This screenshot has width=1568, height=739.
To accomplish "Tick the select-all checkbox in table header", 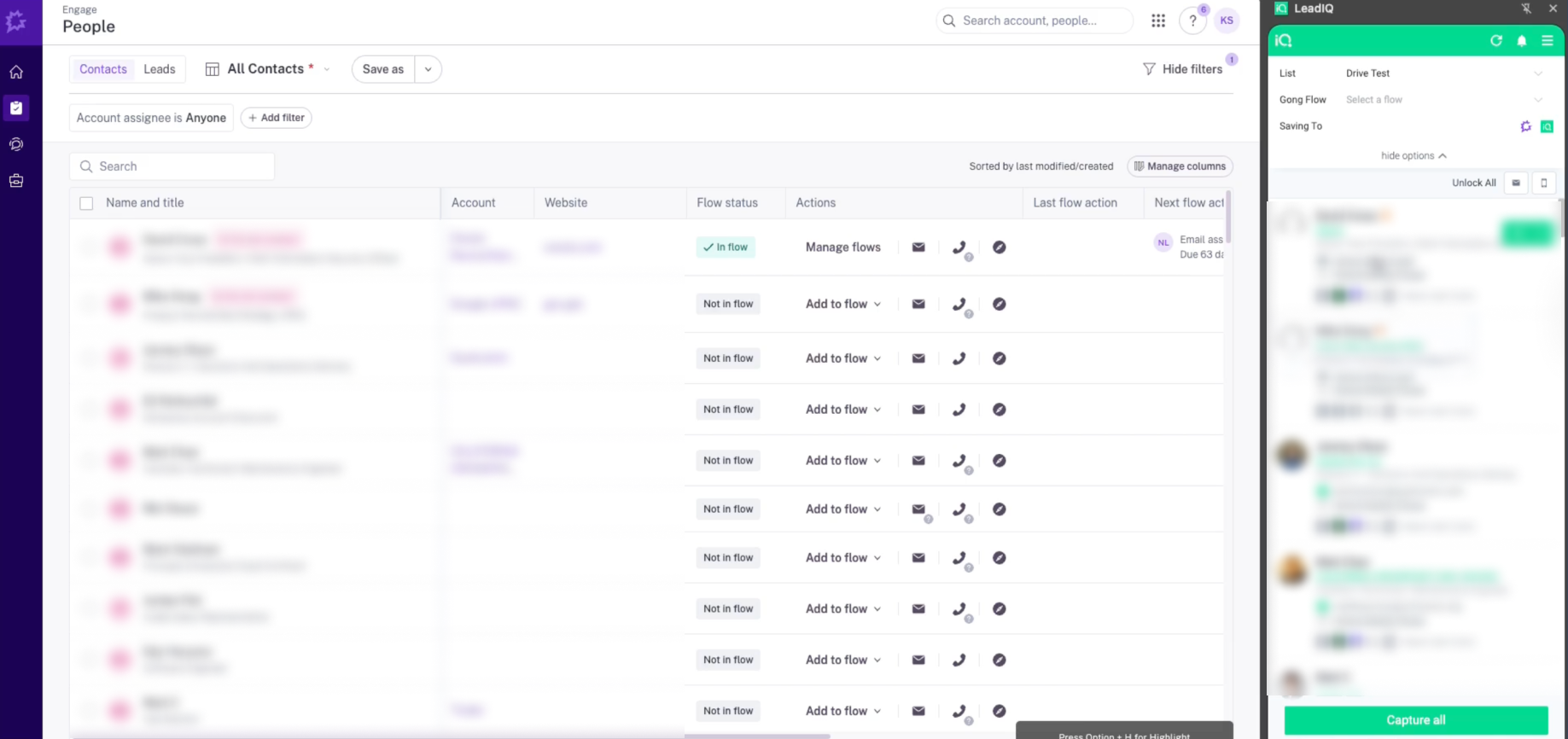I will pos(86,203).
